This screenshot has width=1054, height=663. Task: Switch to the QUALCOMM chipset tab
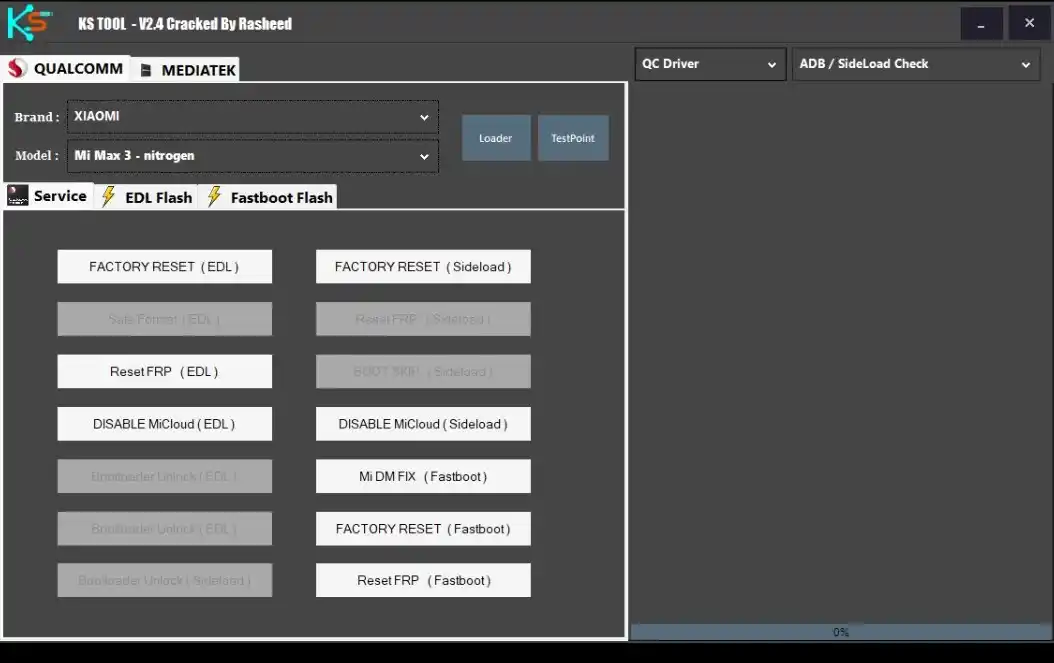66,69
